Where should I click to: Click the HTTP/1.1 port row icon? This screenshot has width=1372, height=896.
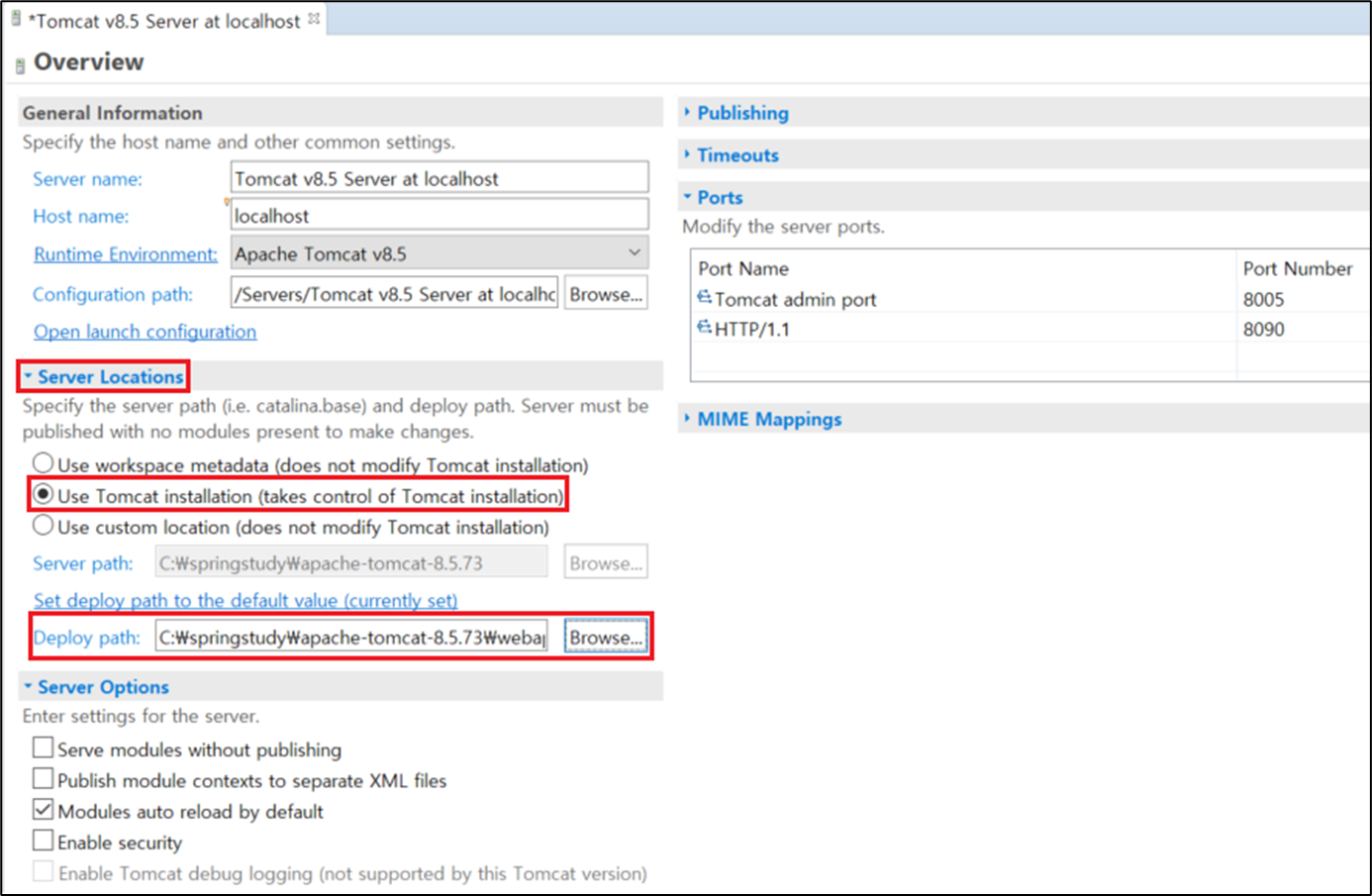point(704,327)
